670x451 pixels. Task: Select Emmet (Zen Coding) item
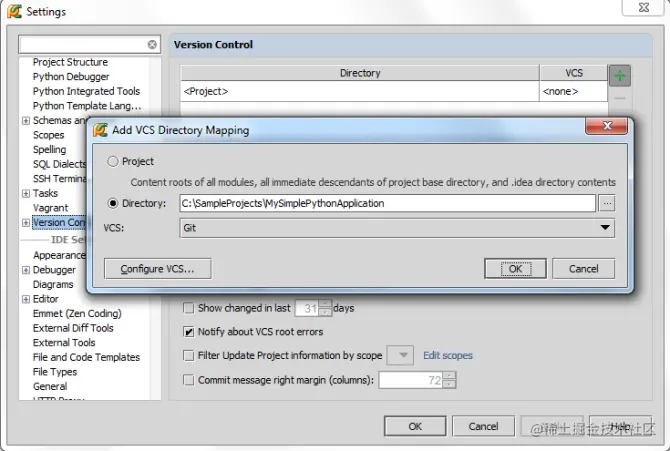coord(77,314)
